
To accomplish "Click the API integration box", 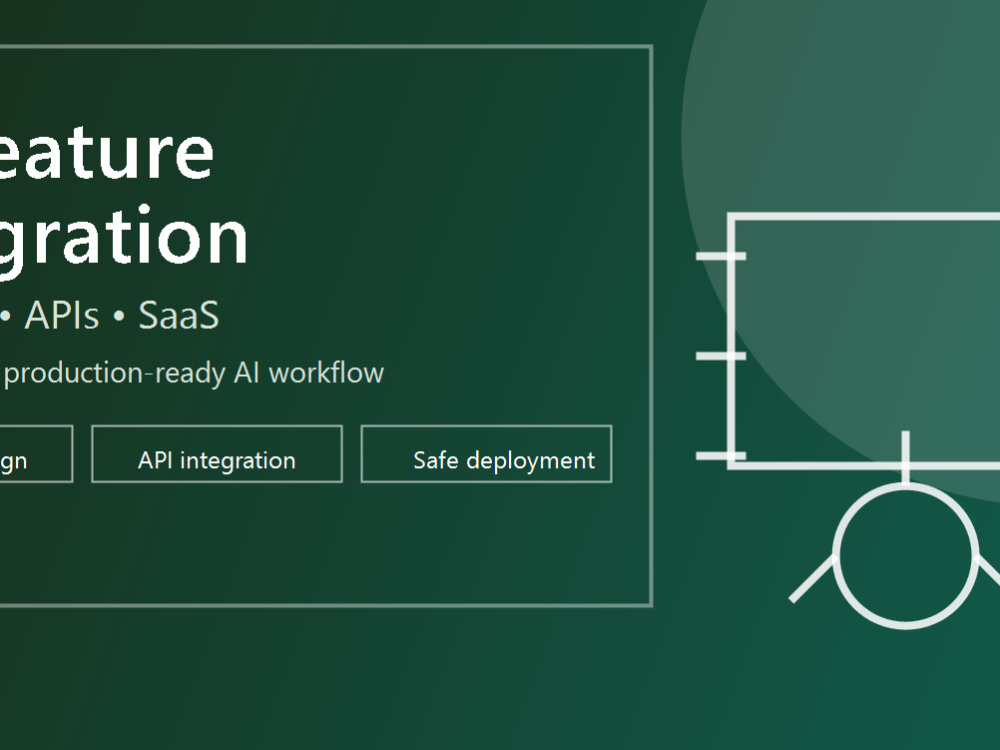I will point(217,454).
